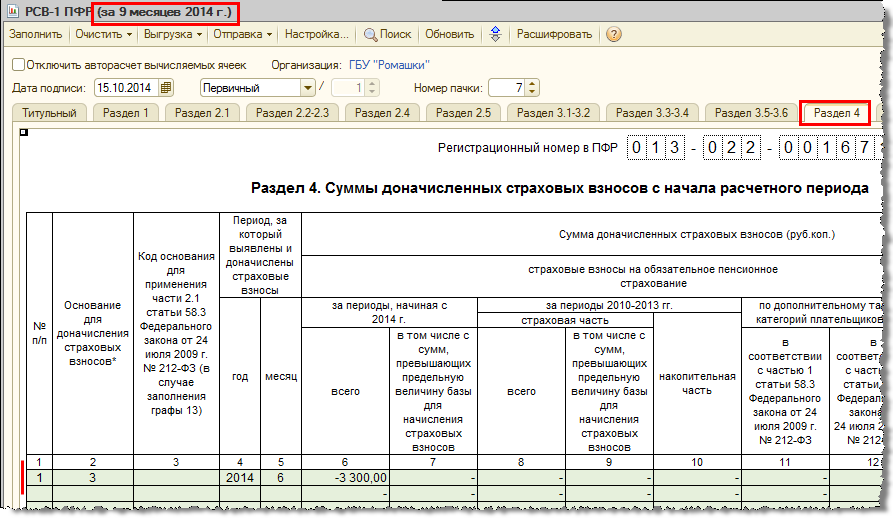Open the ГБУ "Ромашки" organization link
The image size is (893, 518).
tap(389, 65)
